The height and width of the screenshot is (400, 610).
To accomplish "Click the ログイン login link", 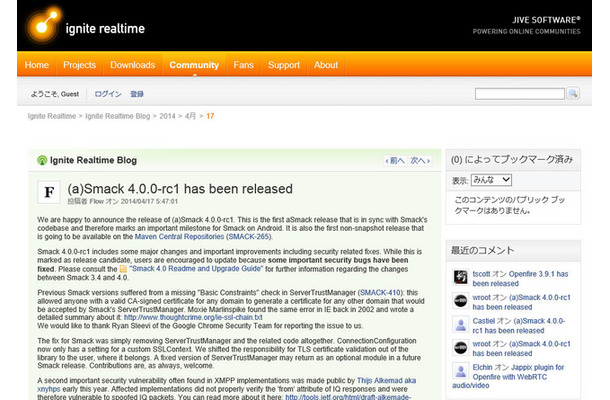I will (x=108, y=94).
